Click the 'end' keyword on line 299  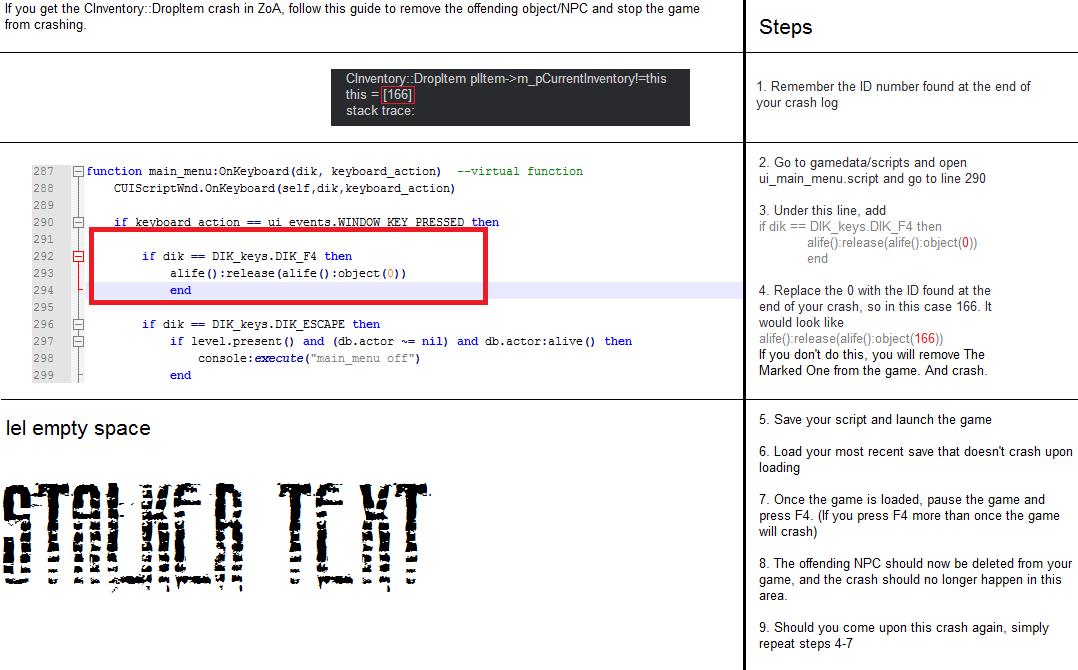point(181,375)
